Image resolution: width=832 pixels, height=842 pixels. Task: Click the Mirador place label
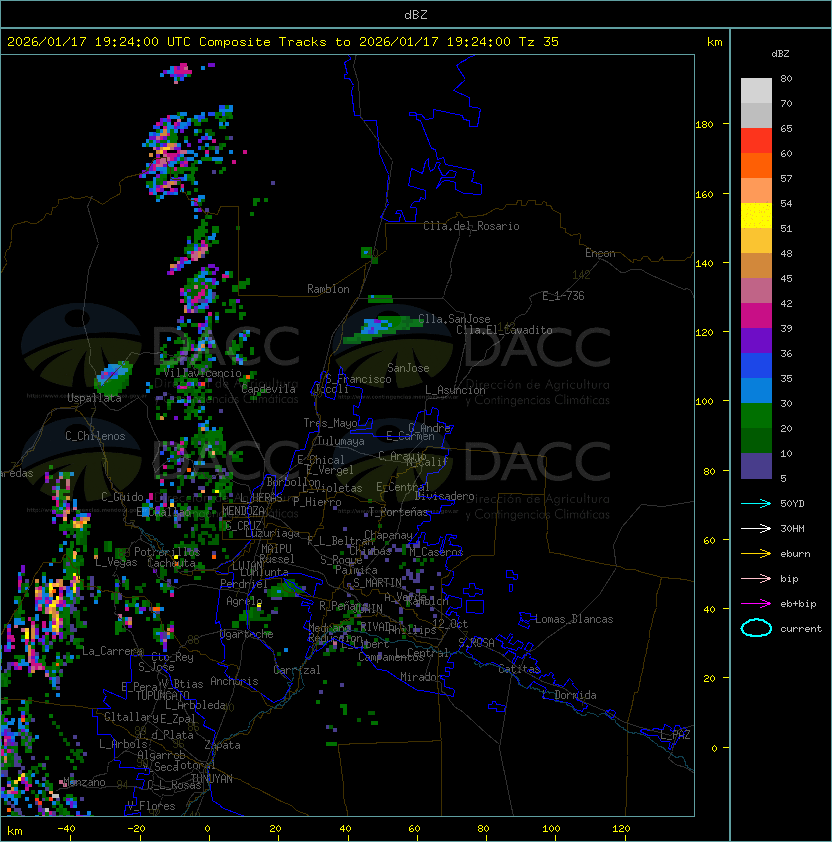(422, 677)
